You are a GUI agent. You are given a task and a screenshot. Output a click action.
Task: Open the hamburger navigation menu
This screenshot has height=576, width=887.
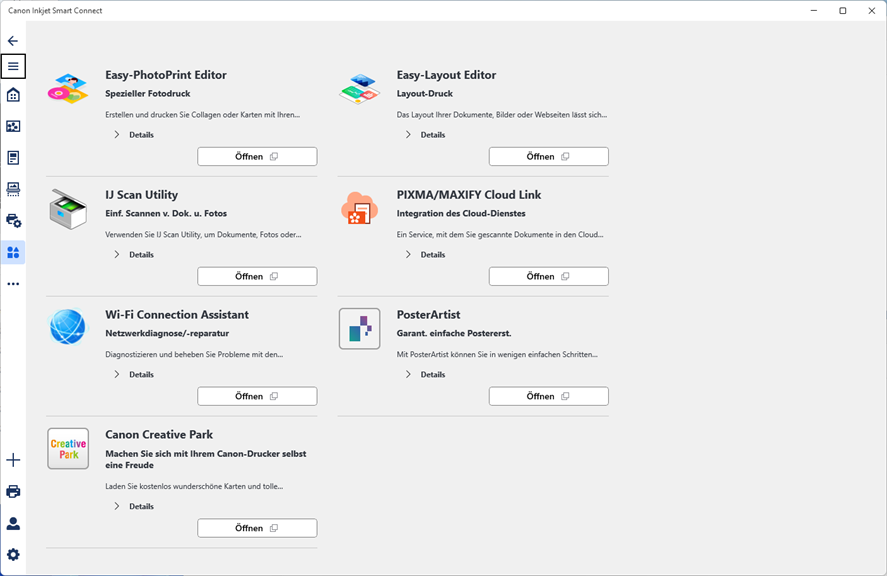coord(13,66)
